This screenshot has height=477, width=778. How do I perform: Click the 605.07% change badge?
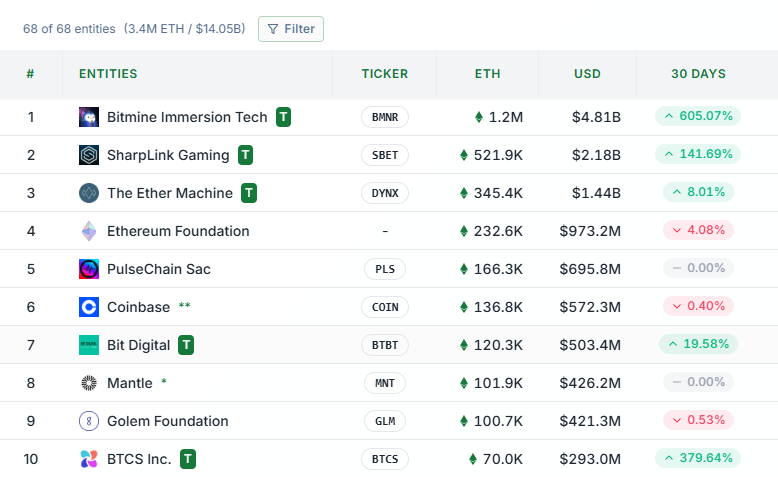point(698,116)
